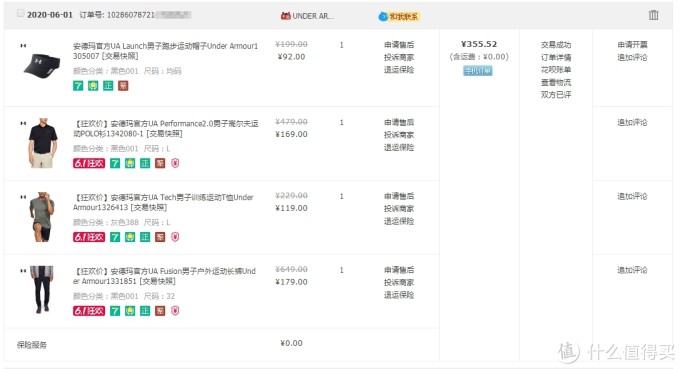This screenshot has width=680, height=369.
Task: Open UA Performance2.0 golf POLO shirt title
Action: coord(165,128)
